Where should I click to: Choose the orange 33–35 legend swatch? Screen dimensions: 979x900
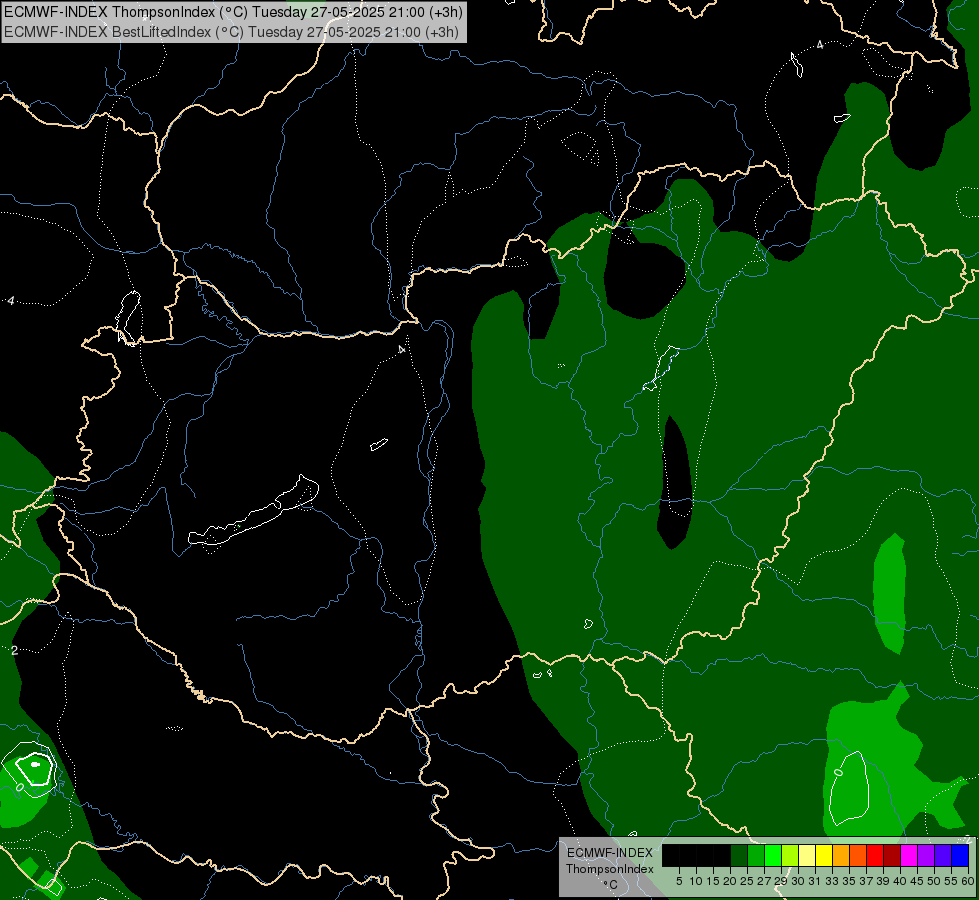841,855
